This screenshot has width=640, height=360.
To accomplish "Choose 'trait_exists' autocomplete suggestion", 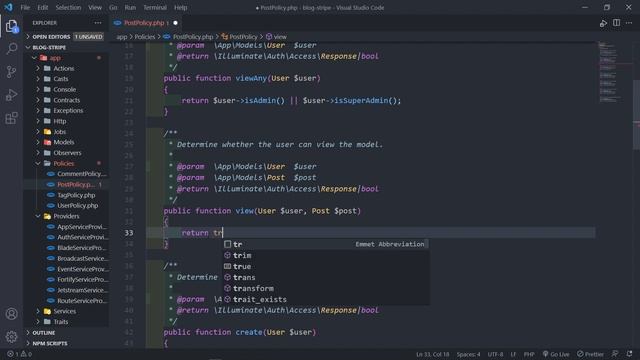I will click(325, 300).
